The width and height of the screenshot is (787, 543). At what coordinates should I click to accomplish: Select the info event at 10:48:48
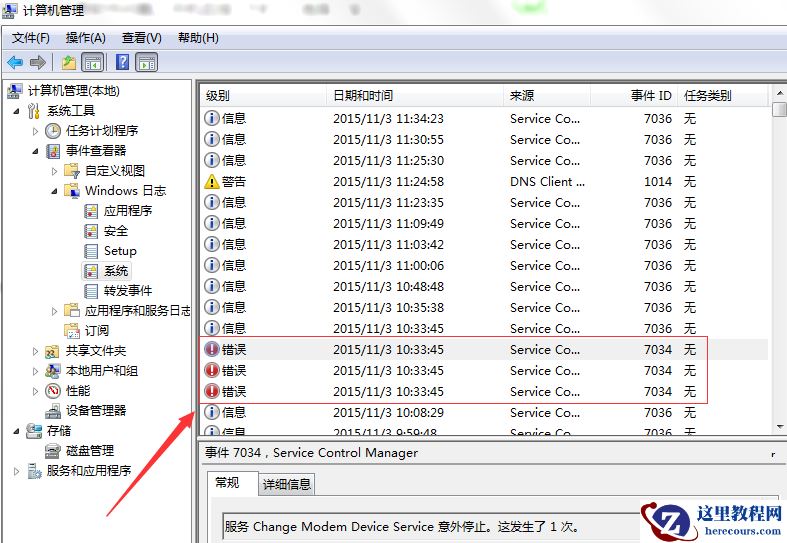click(484, 287)
